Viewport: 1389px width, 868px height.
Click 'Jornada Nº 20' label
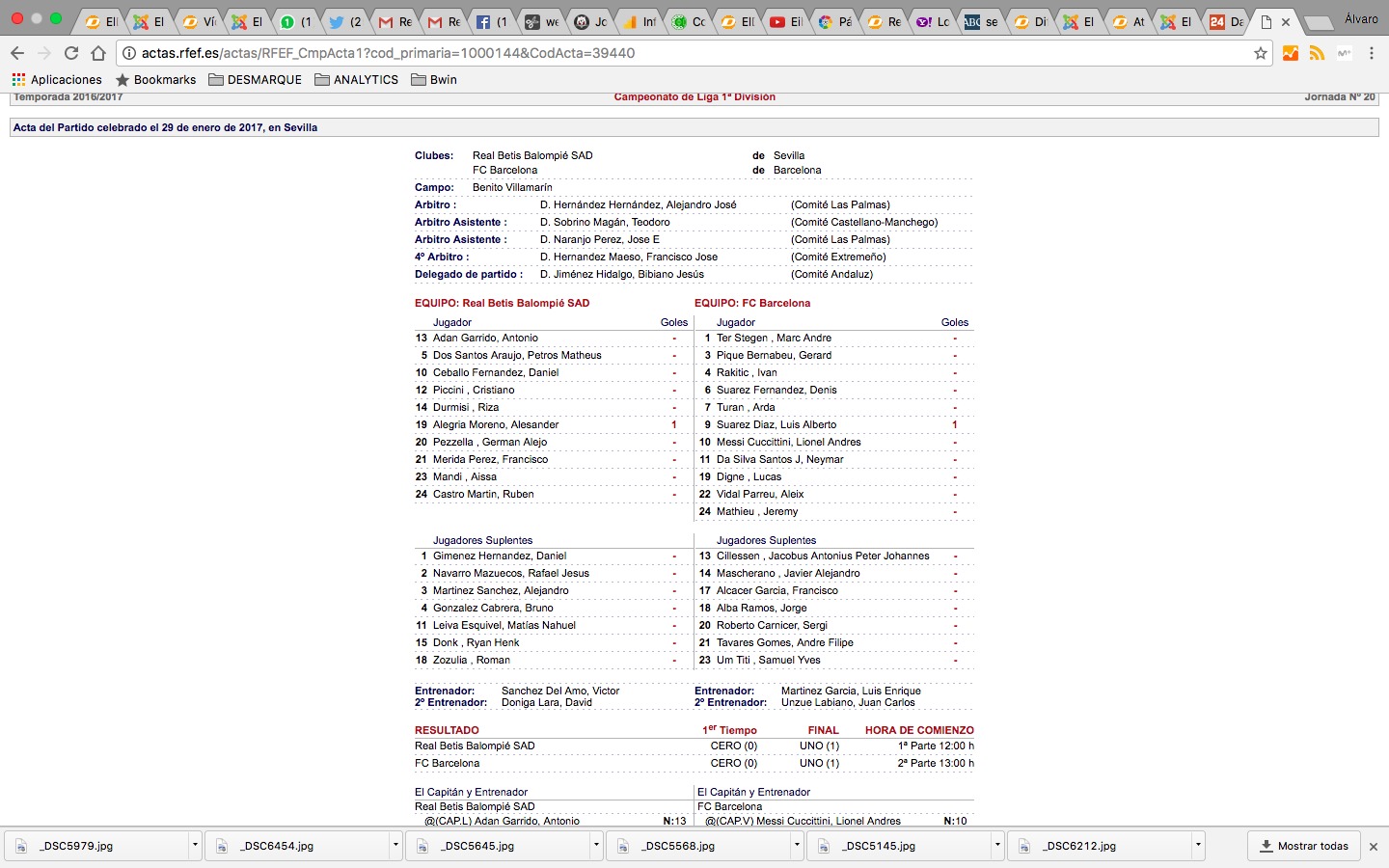[x=1340, y=97]
